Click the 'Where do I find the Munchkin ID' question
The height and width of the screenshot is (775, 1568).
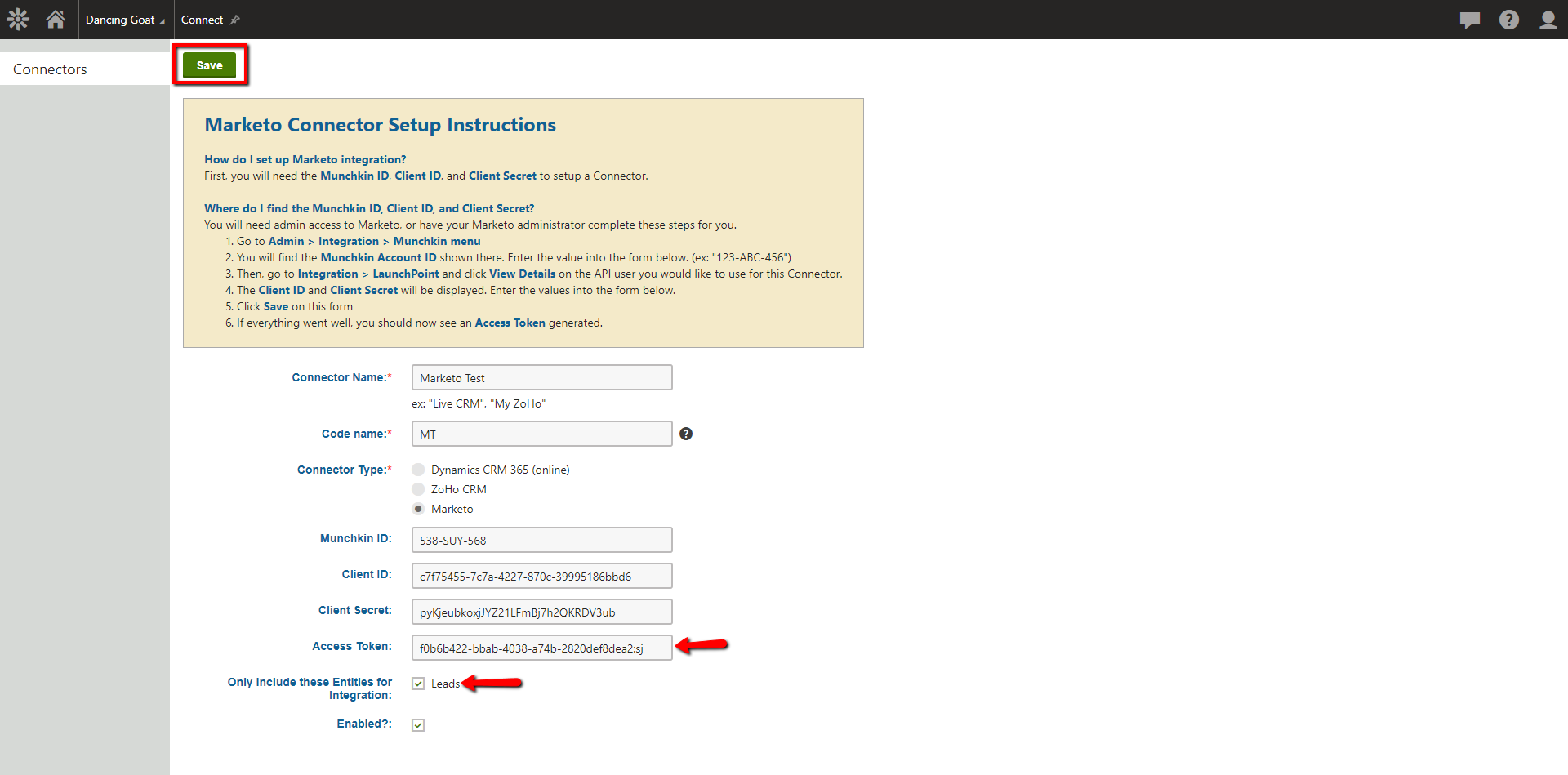pos(369,208)
